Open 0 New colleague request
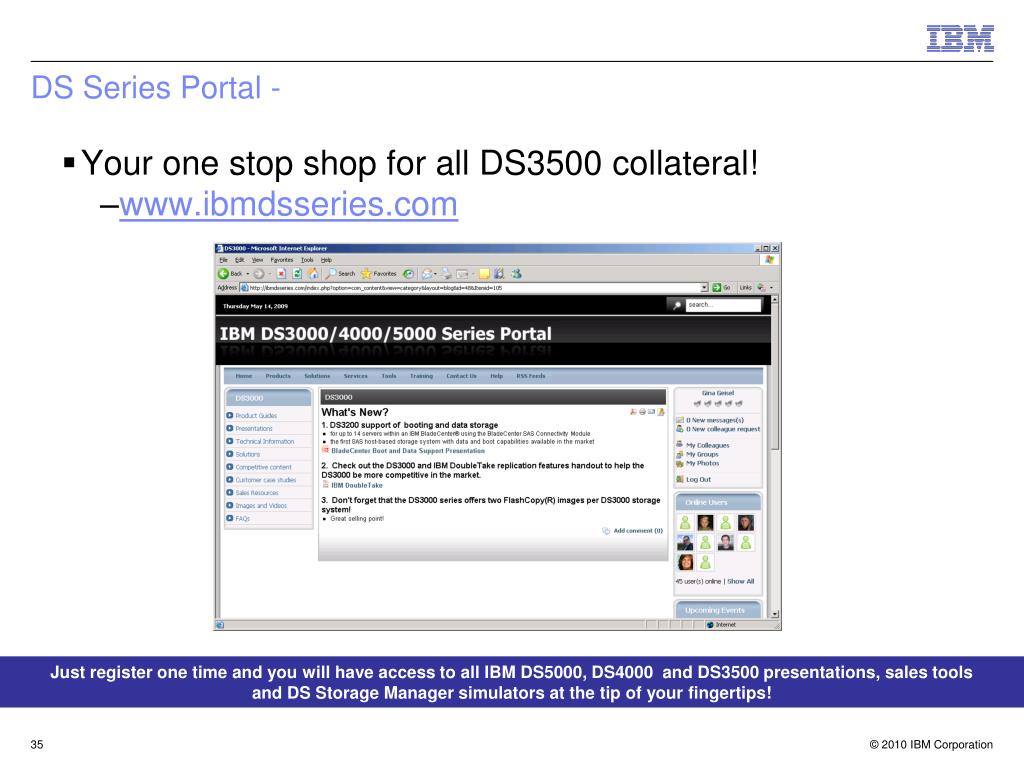The width and height of the screenshot is (1024, 768). point(722,429)
